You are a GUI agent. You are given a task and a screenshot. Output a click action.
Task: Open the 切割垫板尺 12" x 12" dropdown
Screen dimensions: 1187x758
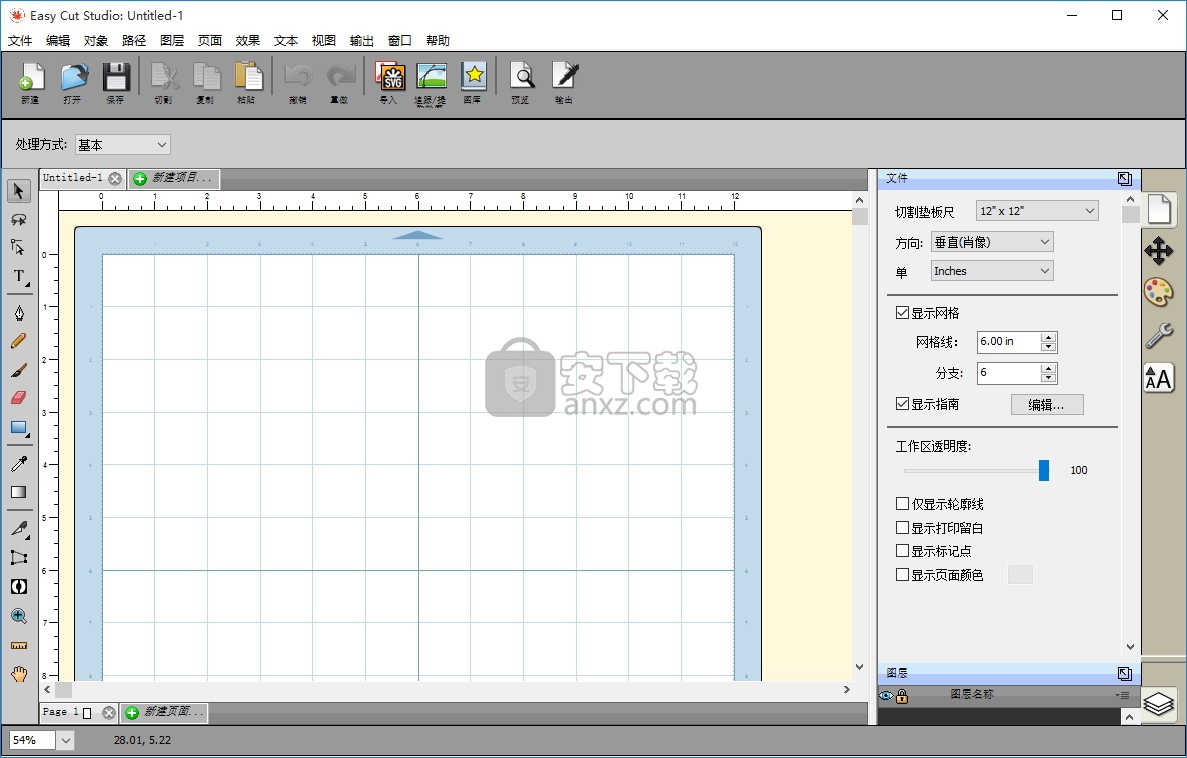(x=1037, y=211)
